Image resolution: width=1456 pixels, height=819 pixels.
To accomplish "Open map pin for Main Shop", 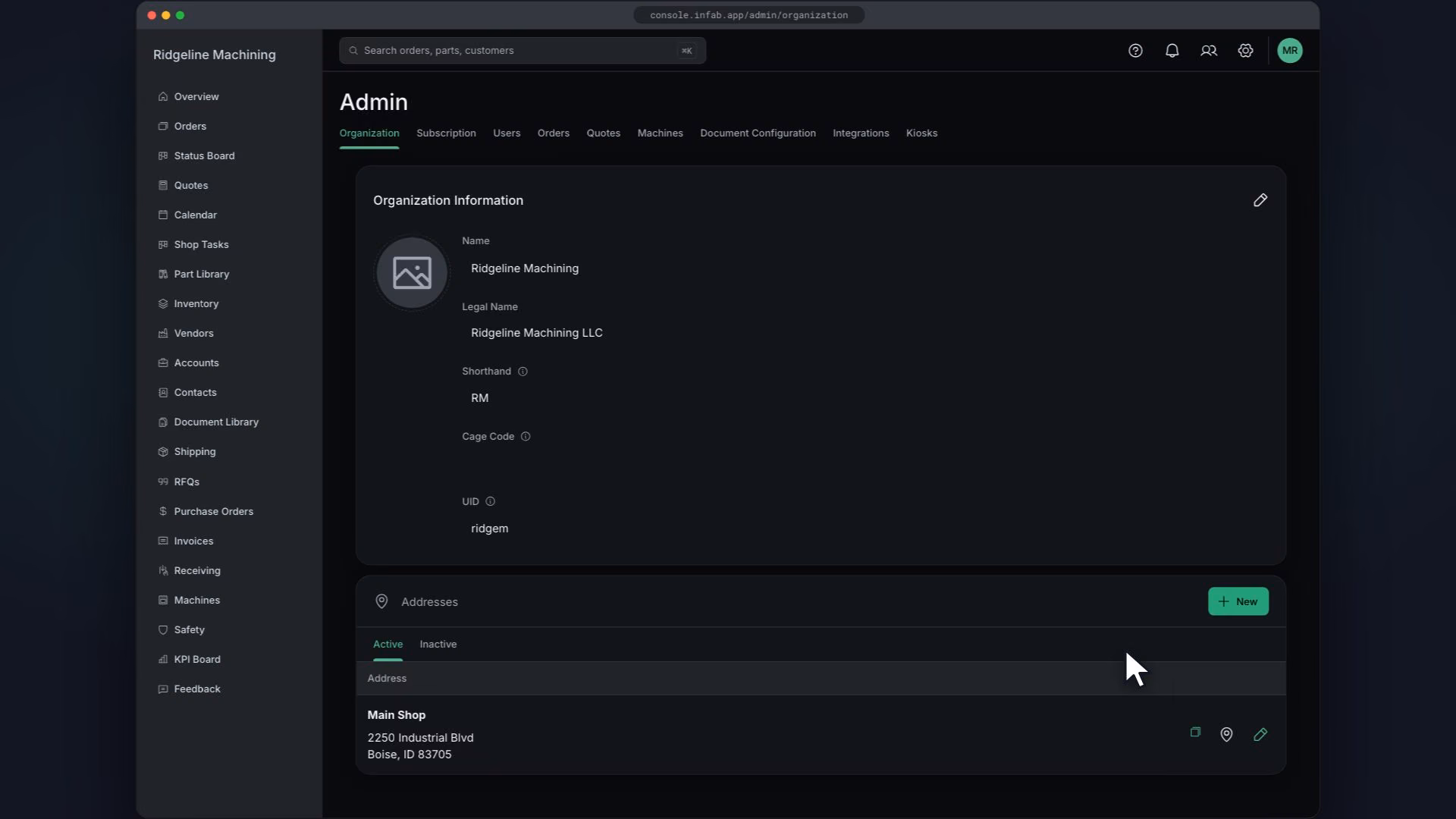I will [x=1226, y=734].
